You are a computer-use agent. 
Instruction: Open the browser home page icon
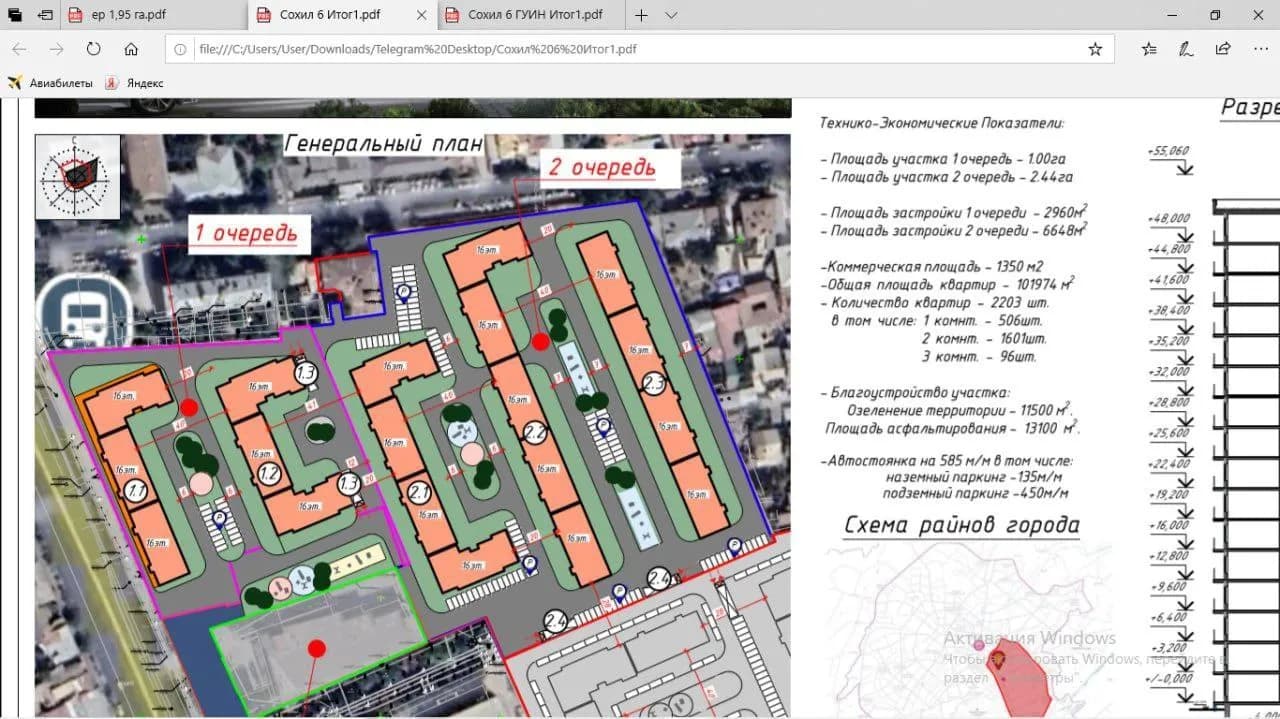(131, 49)
